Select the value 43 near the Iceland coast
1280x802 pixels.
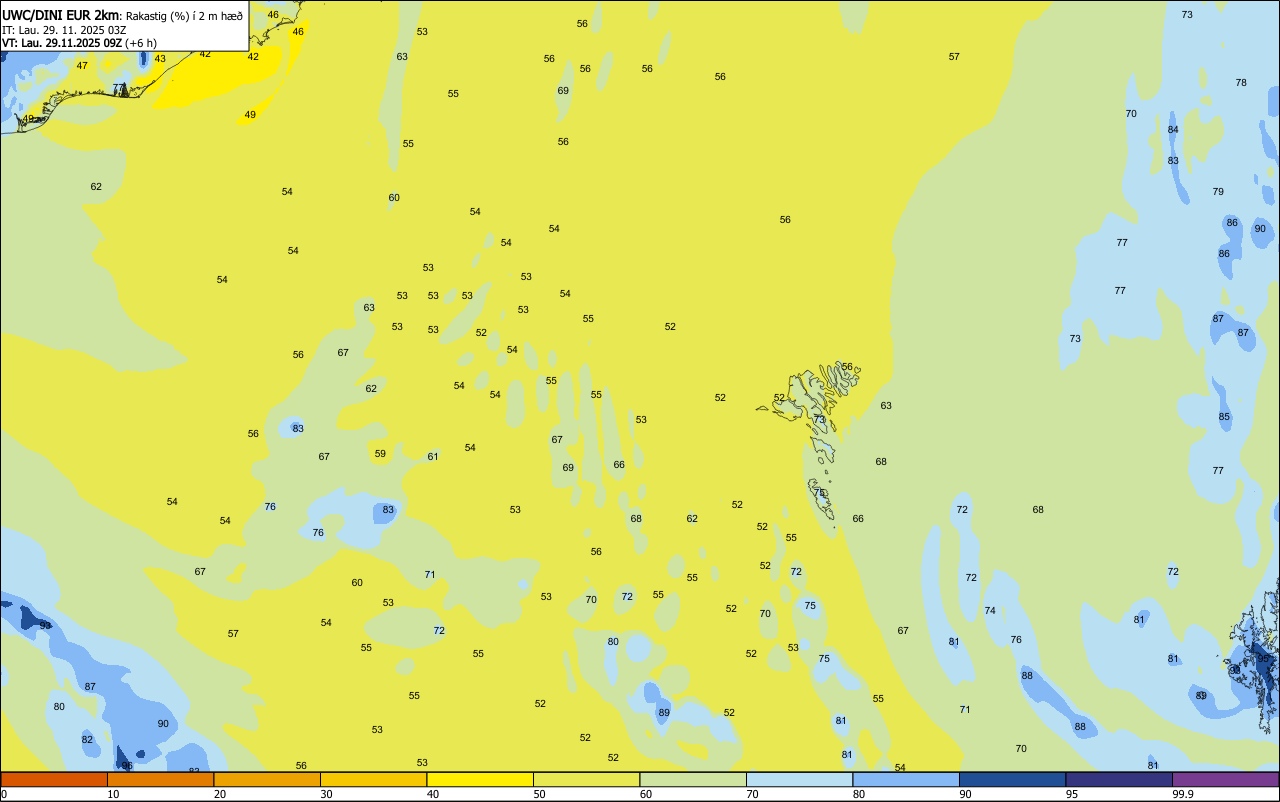(x=160, y=59)
